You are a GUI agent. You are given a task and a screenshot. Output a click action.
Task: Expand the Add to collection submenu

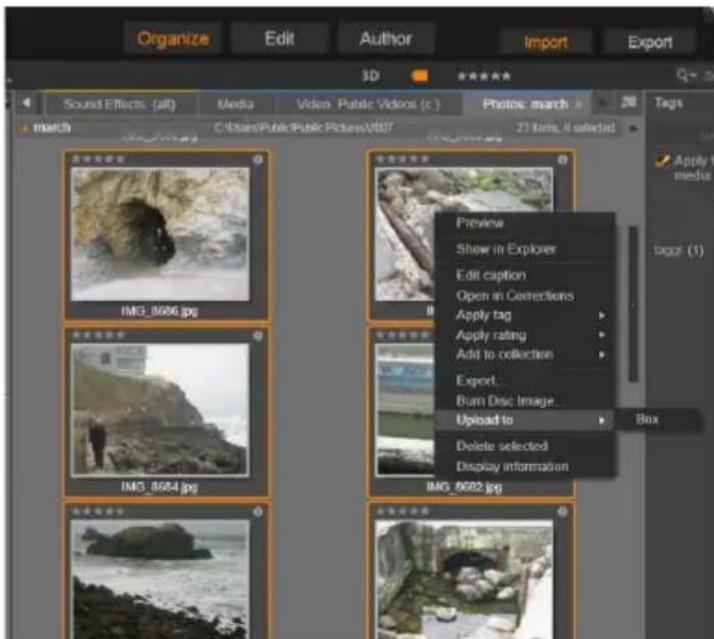(525, 354)
